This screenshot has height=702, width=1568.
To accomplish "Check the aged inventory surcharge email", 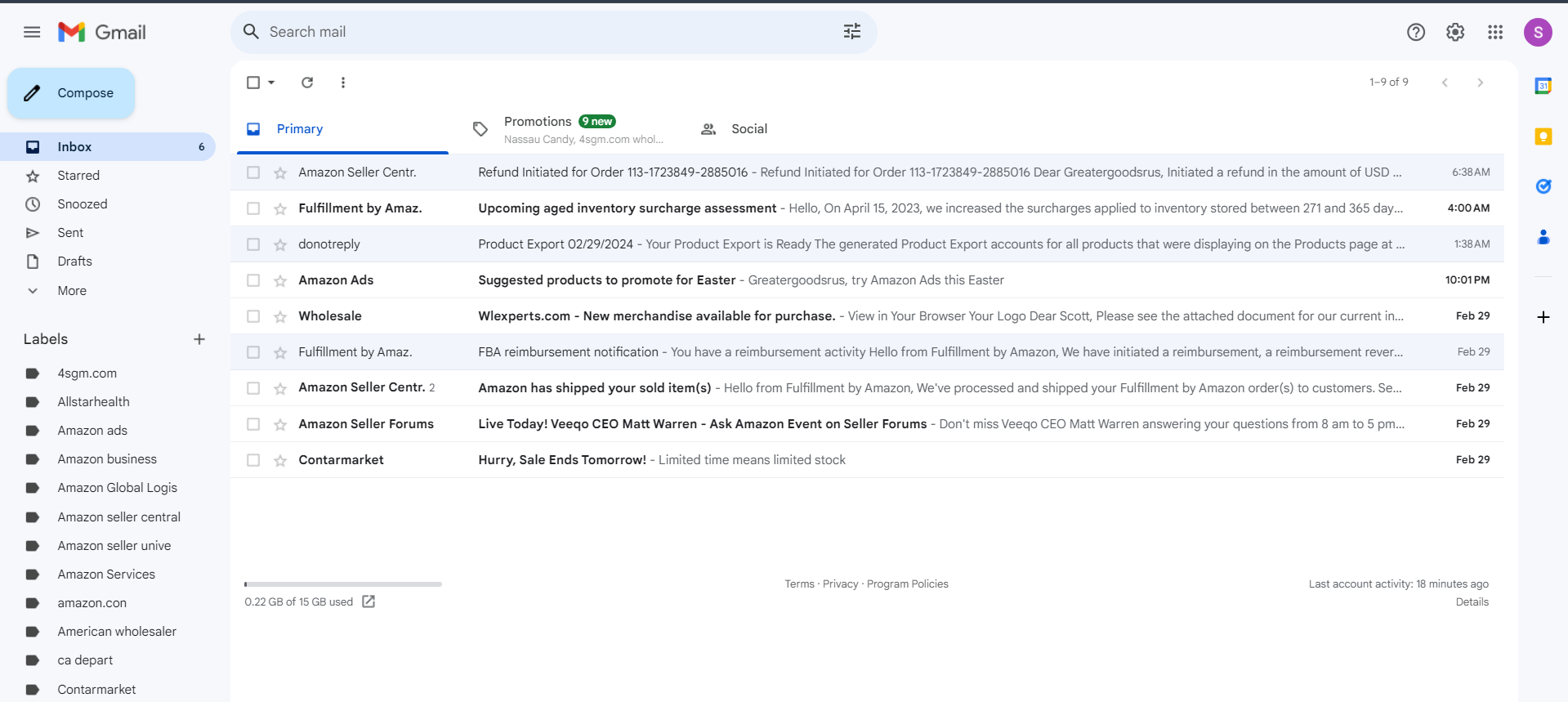I will pos(253,208).
